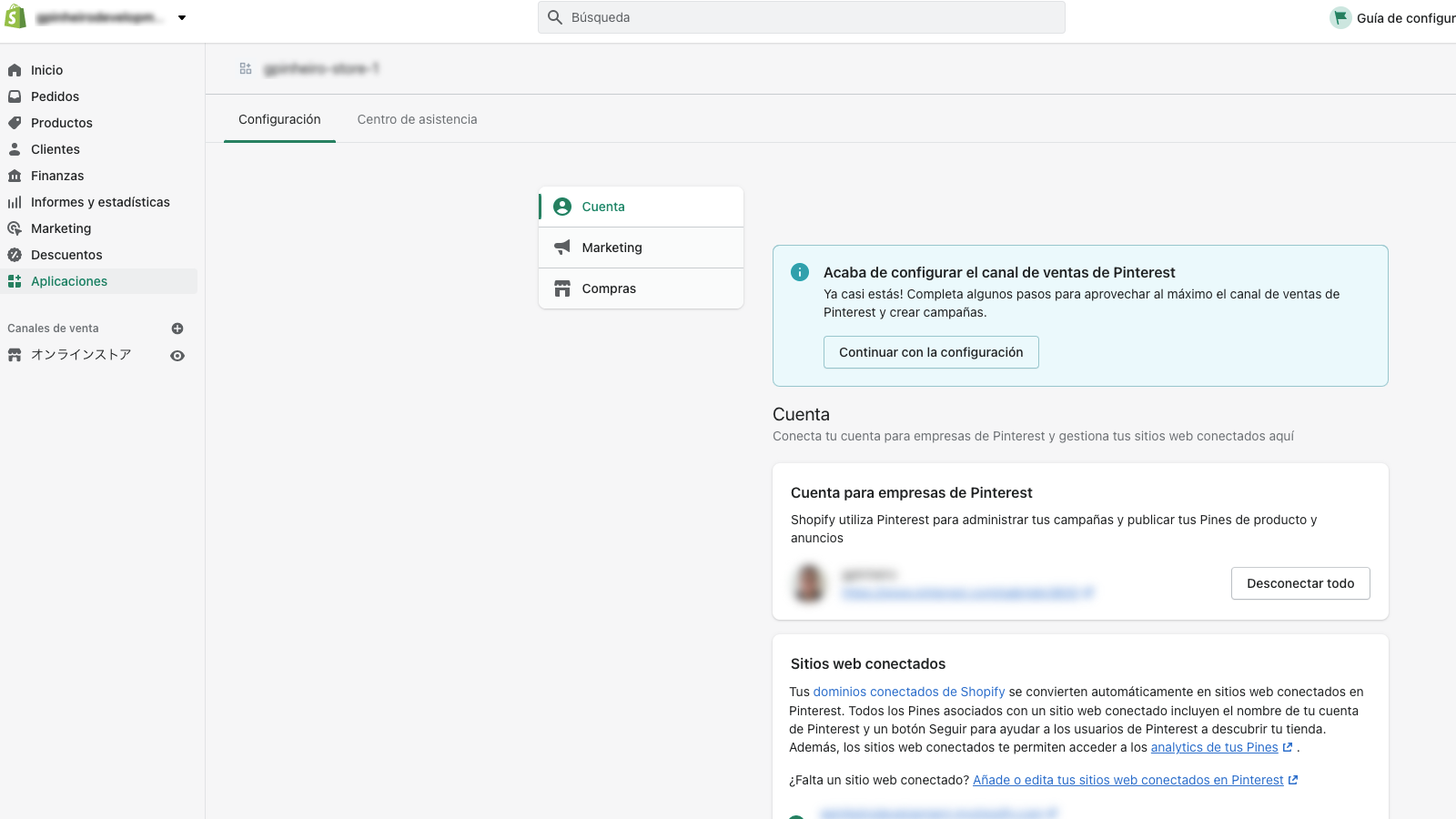Open dominios conectados de Shopify link
The height and width of the screenshot is (819, 1456).
909,692
